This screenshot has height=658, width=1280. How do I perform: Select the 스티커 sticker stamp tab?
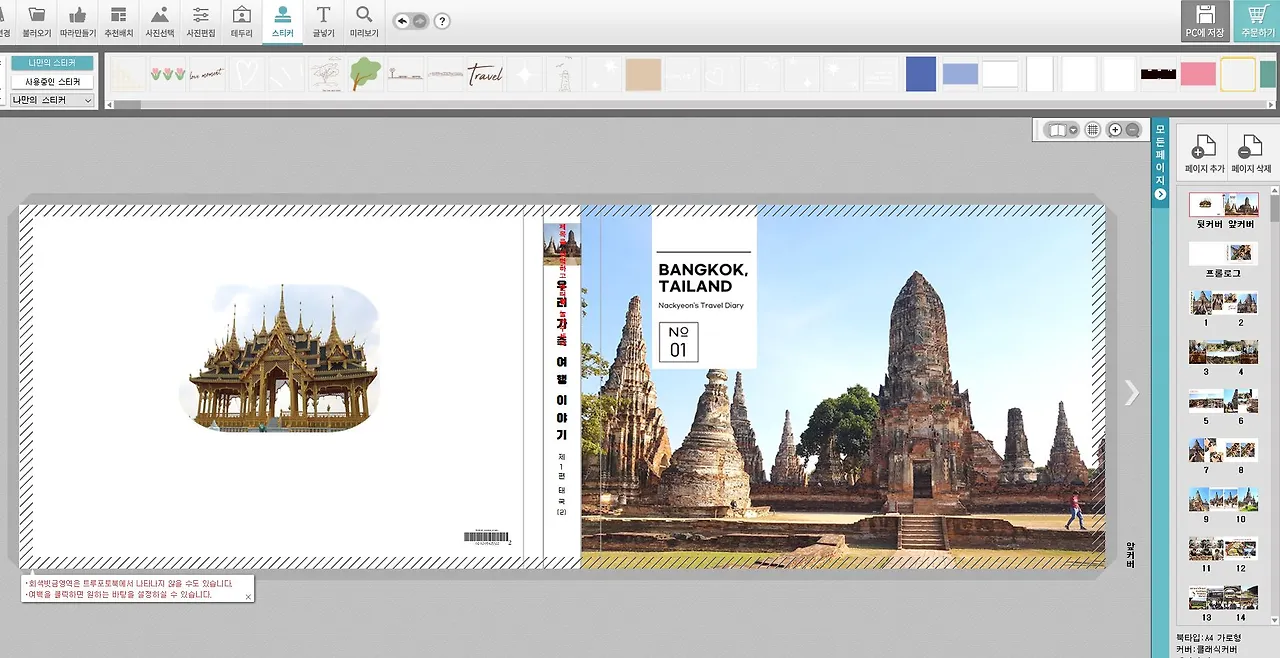coord(283,21)
